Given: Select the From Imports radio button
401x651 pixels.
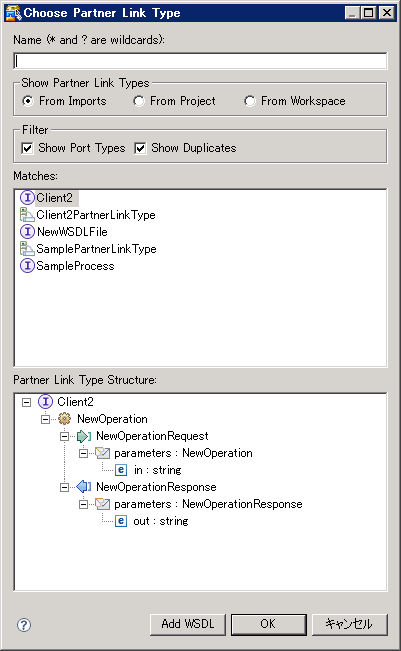Looking at the screenshot, I should point(28,101).
